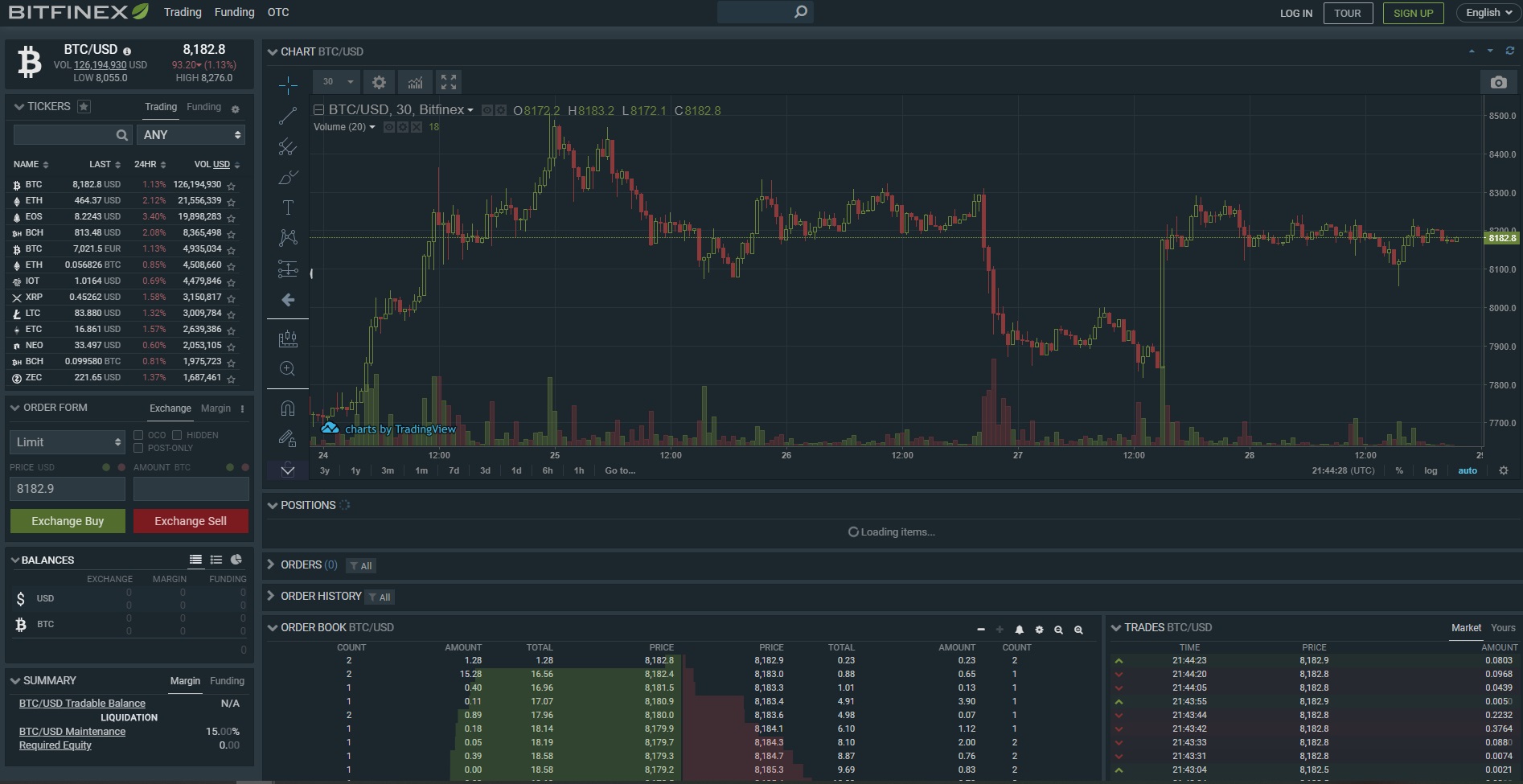This screenshot has height=784, width=1523.
Task: Open the Funding menu in top navigation
Action: (234, 12)
